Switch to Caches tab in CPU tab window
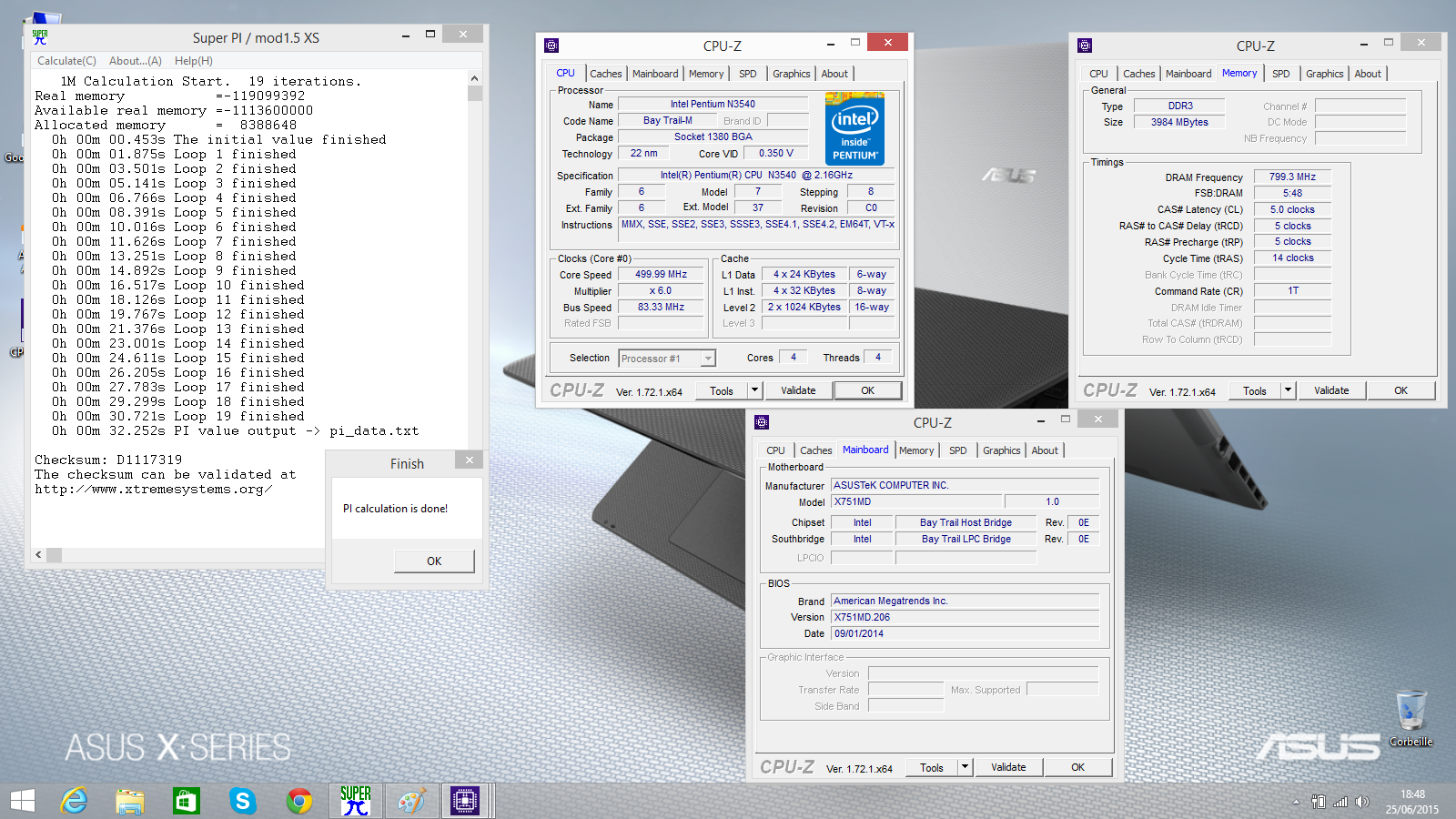Image resolution: width=1456 pixels, height=819 pixels. 606,74
